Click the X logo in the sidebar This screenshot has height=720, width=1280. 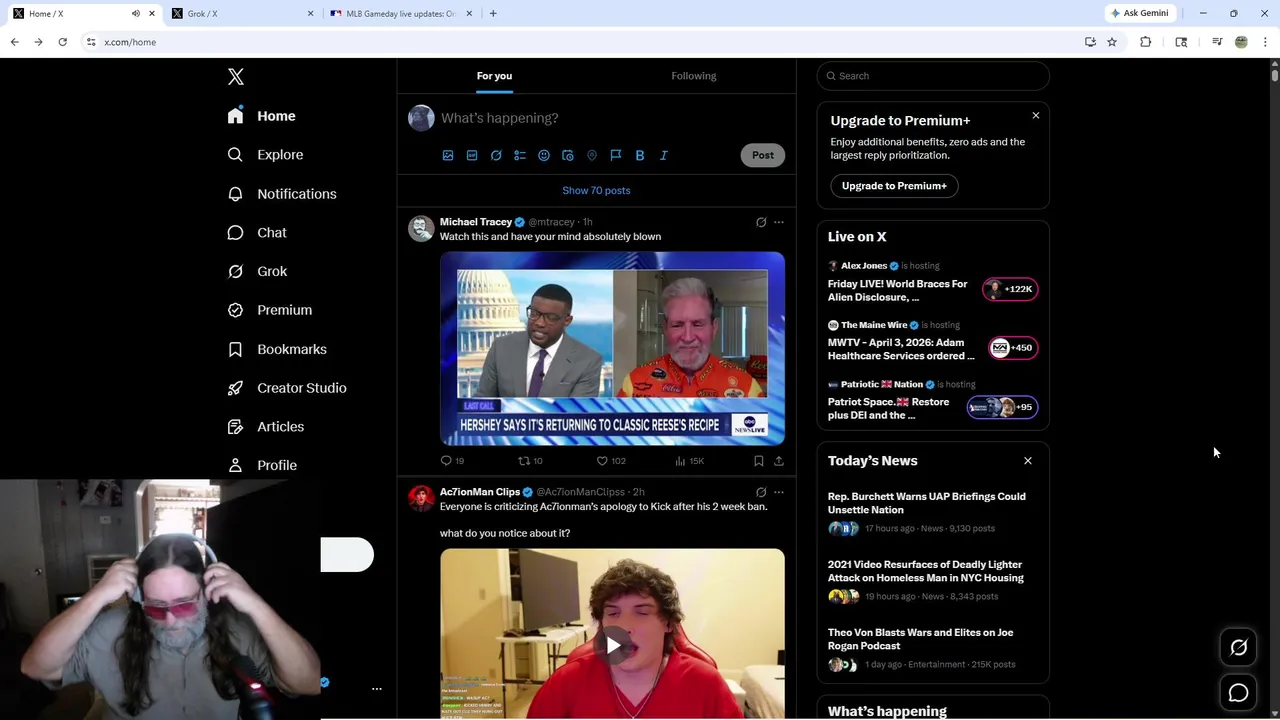coord(236,77)
